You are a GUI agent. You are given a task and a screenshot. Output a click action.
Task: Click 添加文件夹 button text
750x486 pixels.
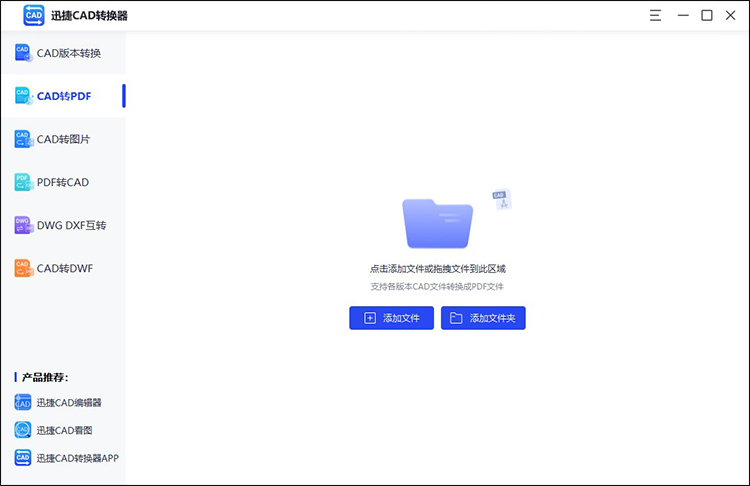492,318
